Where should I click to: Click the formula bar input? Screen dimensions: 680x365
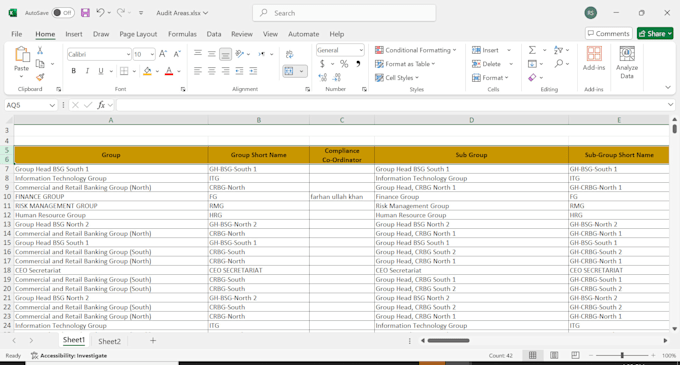(x=392, y=105)
